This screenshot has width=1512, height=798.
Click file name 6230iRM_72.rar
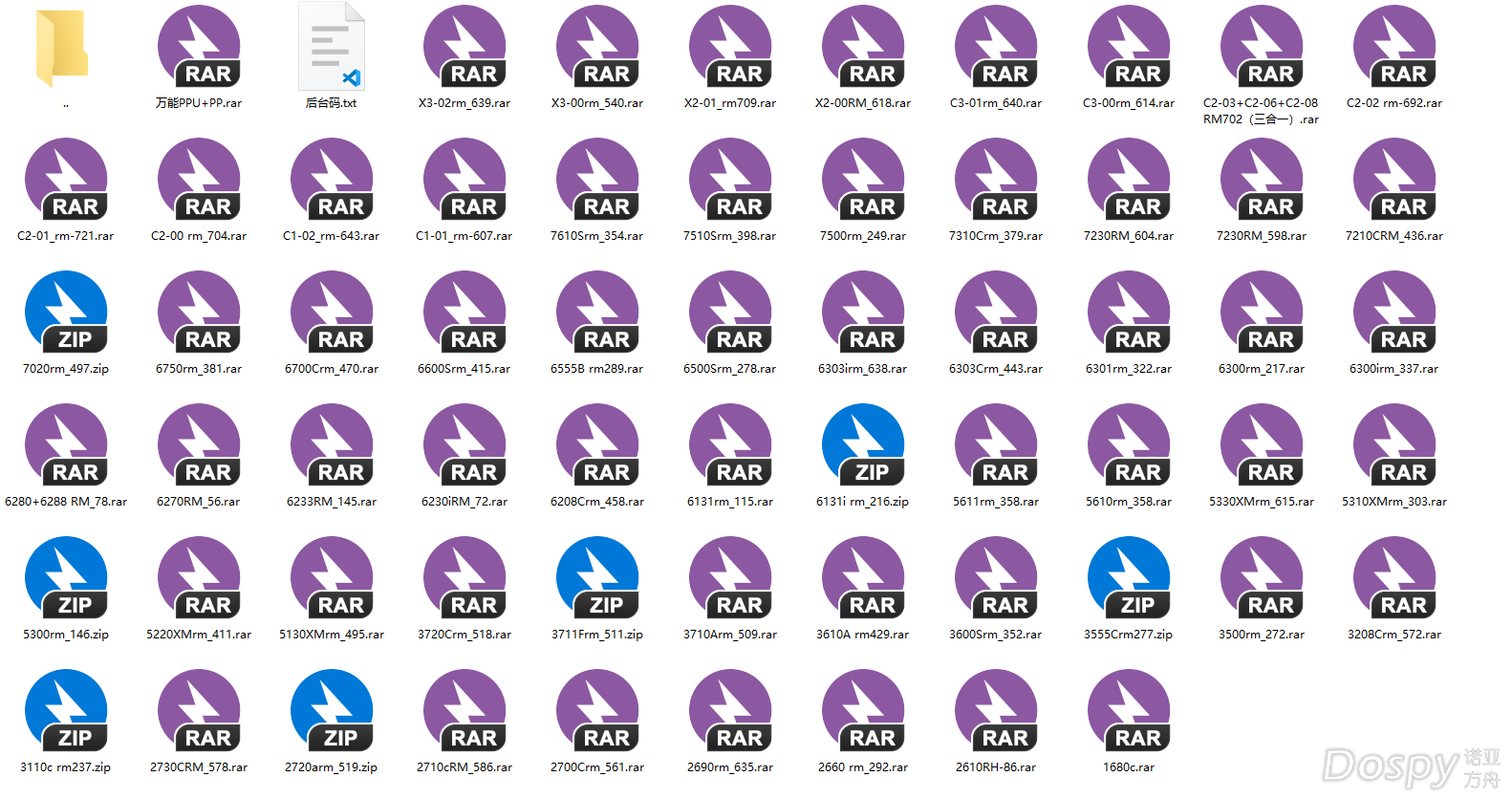tap(464, 502)
